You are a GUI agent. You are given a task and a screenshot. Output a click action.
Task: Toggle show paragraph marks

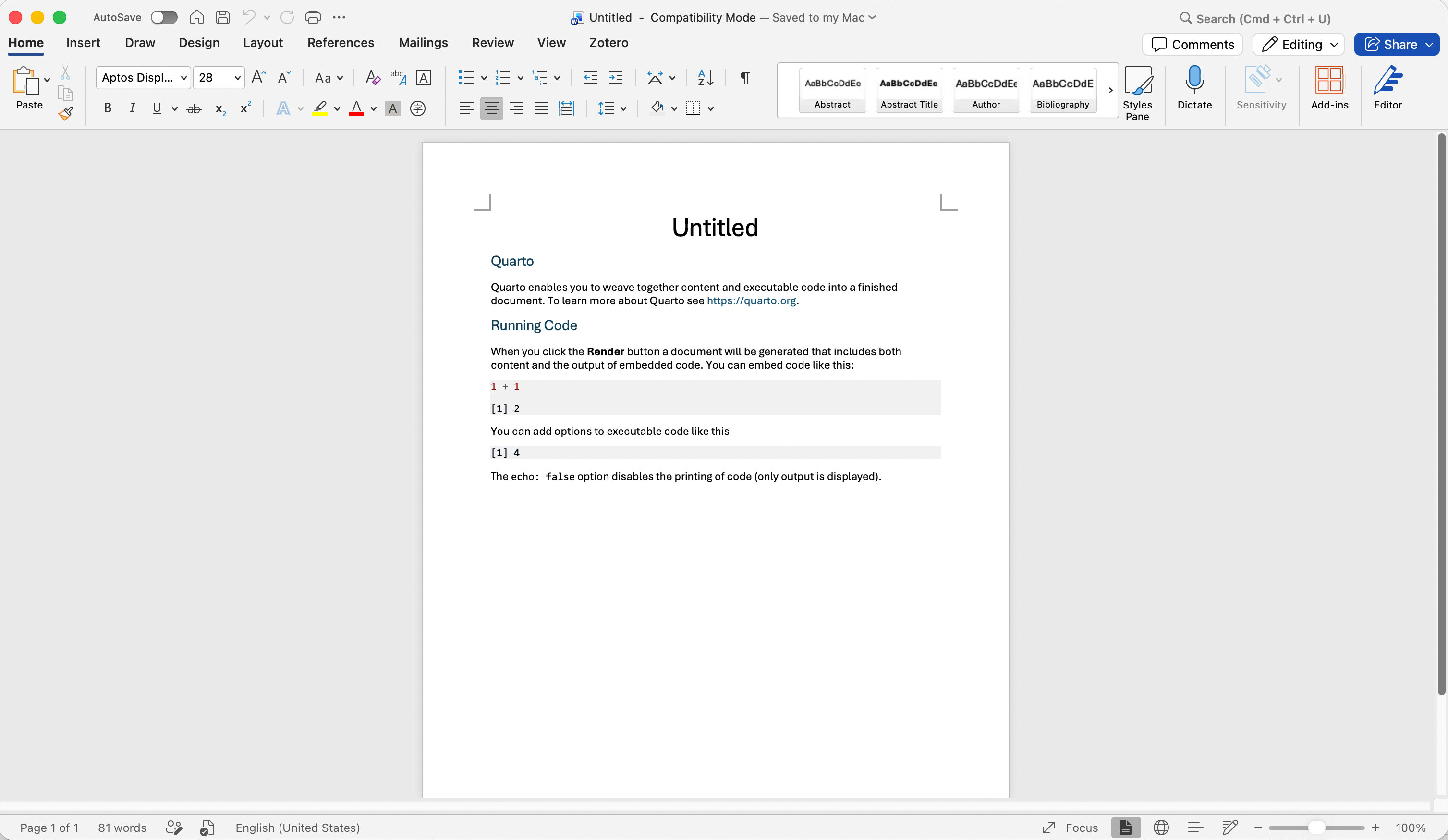click(745, 77)
